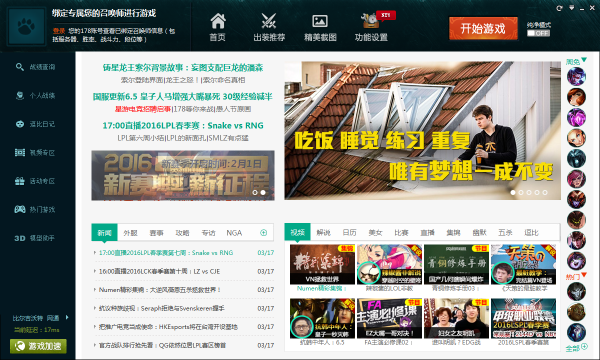Switch to the 集锦 tab
The width and height of the screenshot is (600, 360).
(453, 232)
